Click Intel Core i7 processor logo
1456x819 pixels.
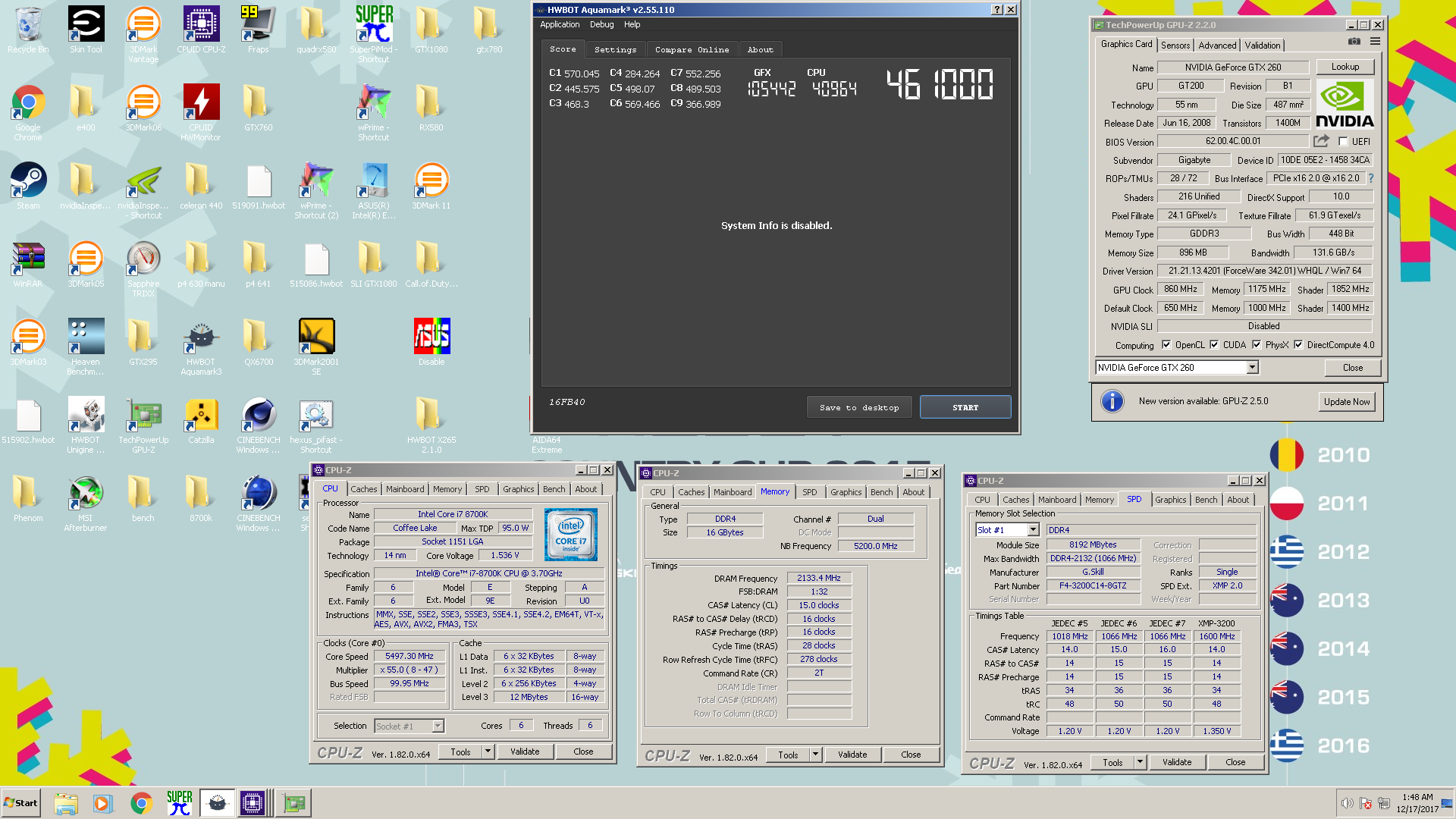pyautogui.click(x=571, y=535)
